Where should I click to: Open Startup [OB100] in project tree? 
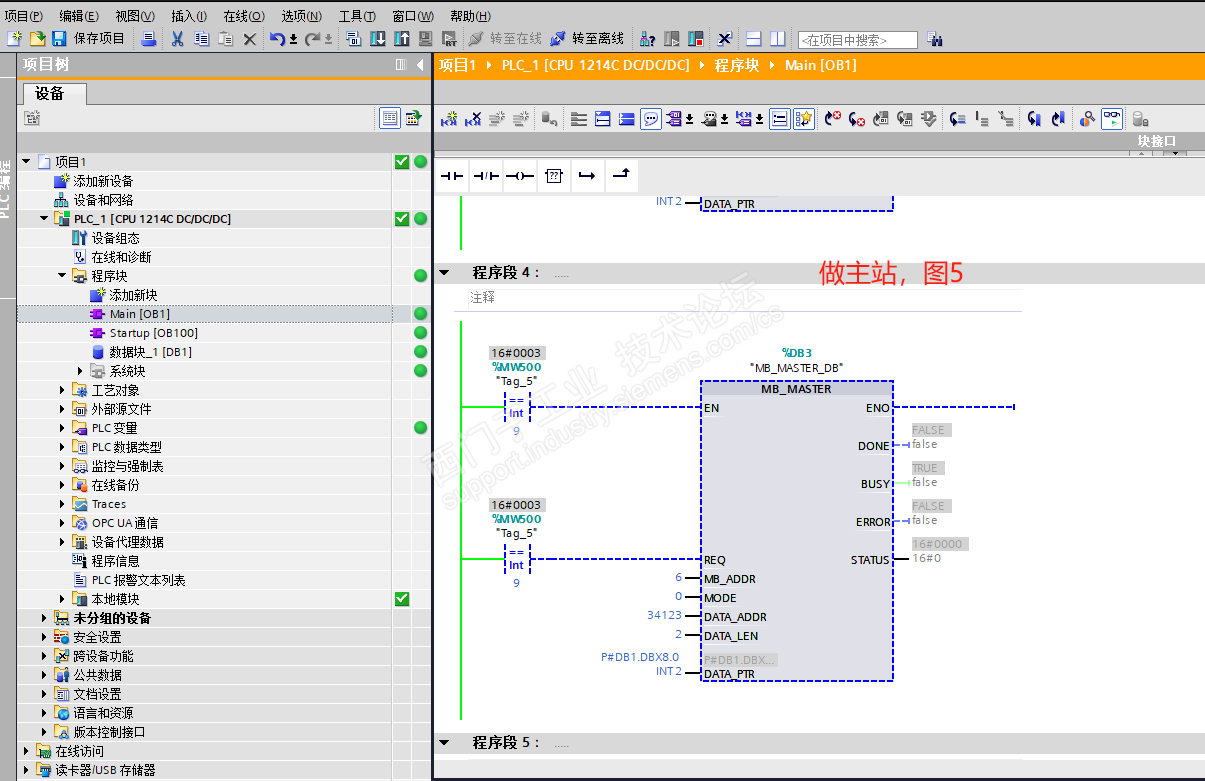153,333
